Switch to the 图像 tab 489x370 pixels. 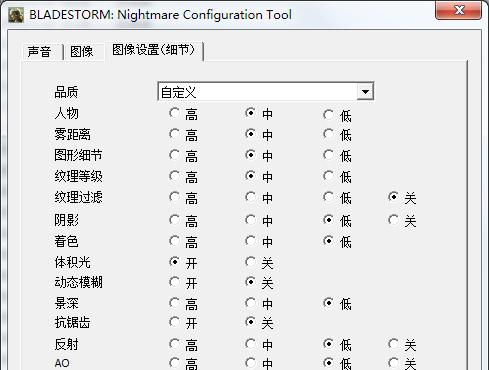(82, 52)
